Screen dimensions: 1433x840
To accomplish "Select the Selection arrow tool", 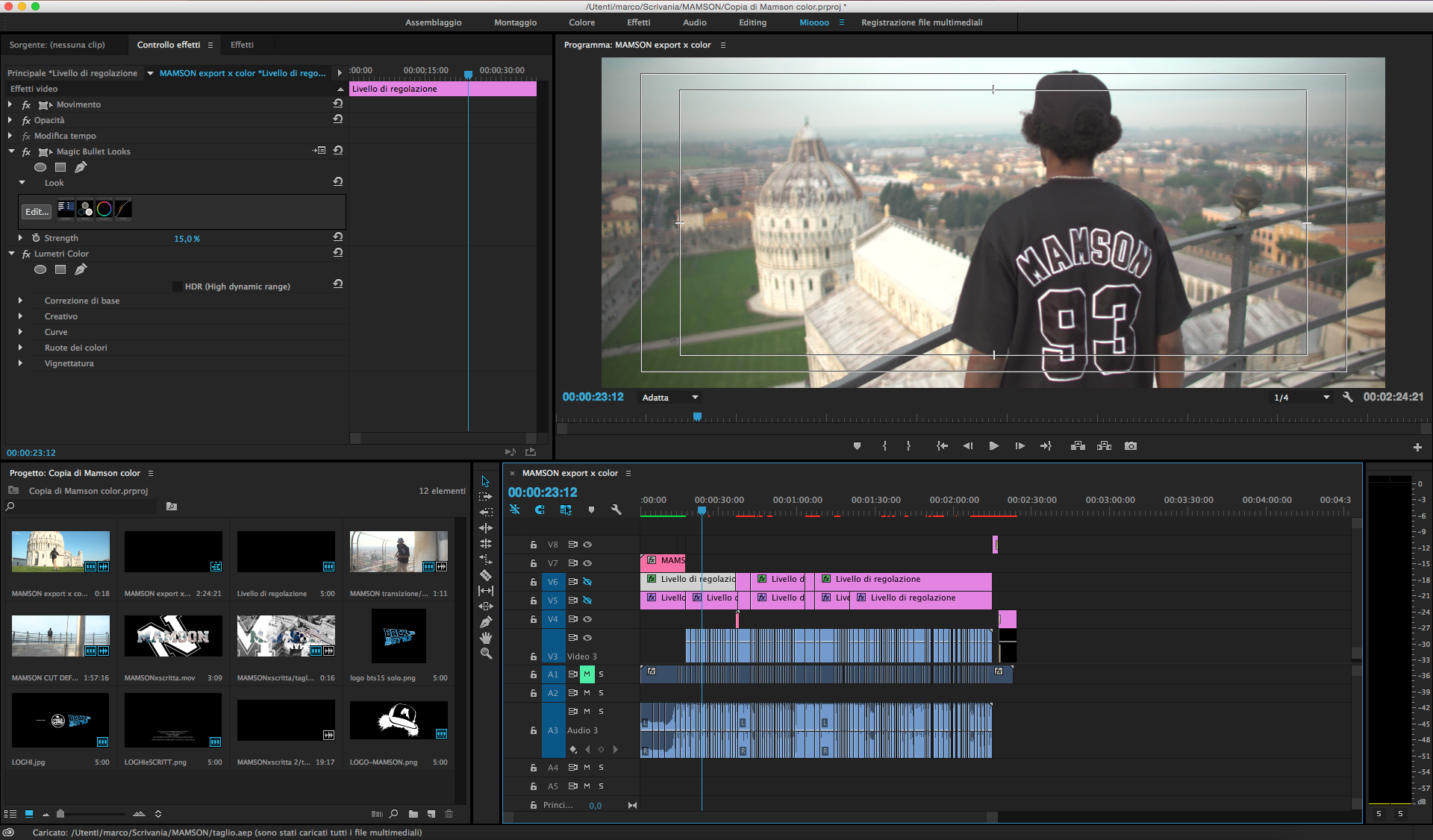I will 486,481.
